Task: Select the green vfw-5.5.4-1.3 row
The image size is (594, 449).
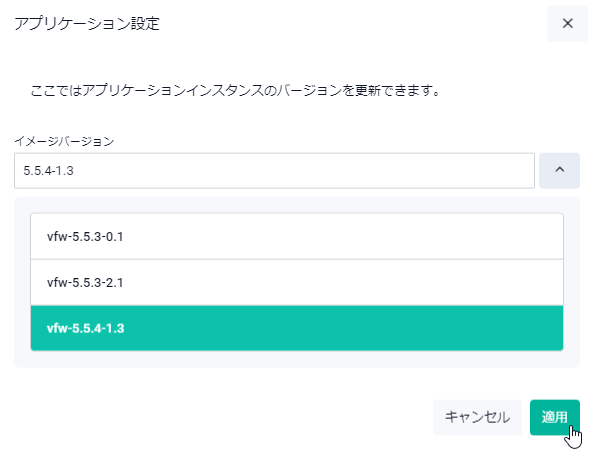Action: point(297,328)
